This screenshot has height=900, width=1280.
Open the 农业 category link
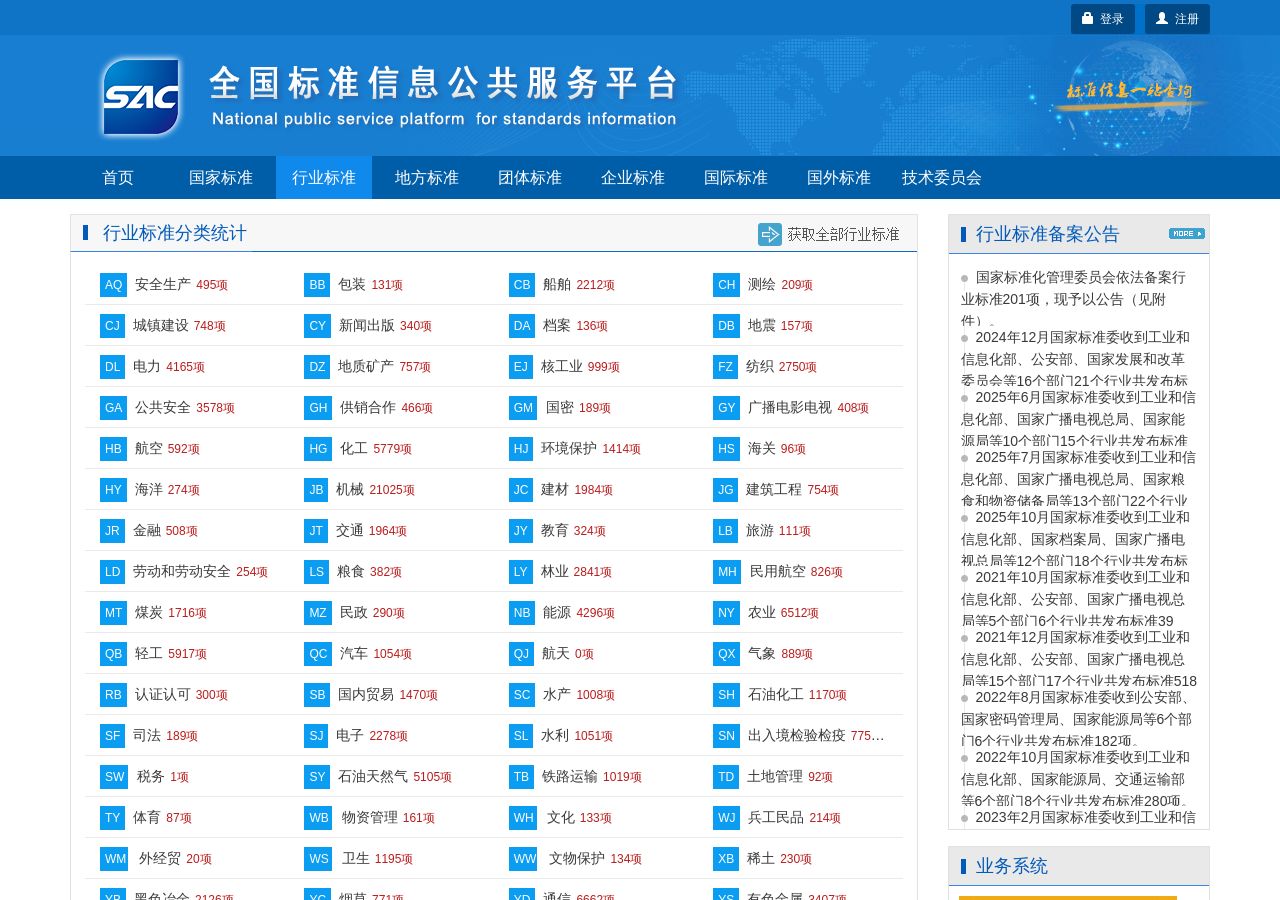point(762,613)
